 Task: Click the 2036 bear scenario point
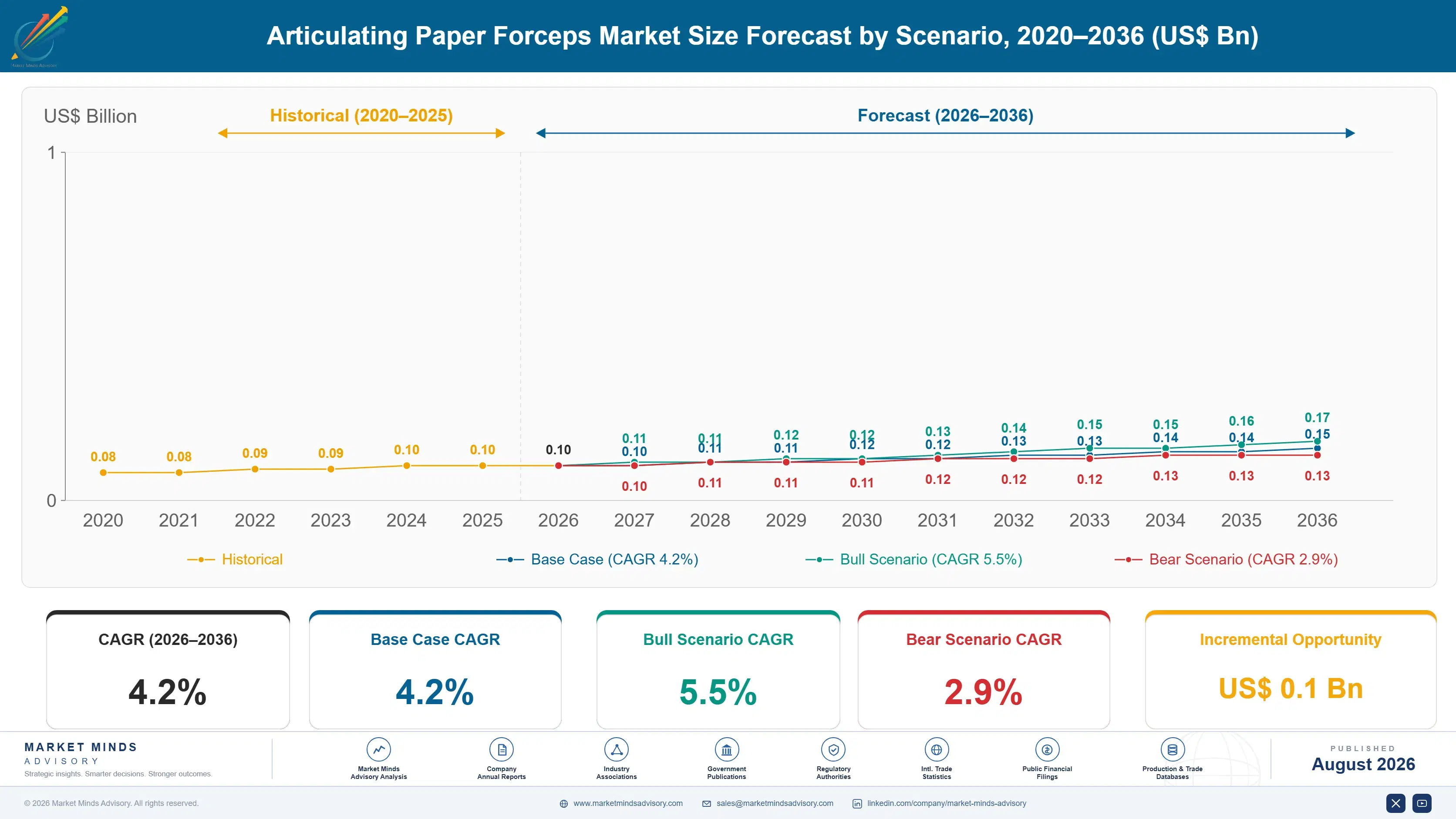1317,455
